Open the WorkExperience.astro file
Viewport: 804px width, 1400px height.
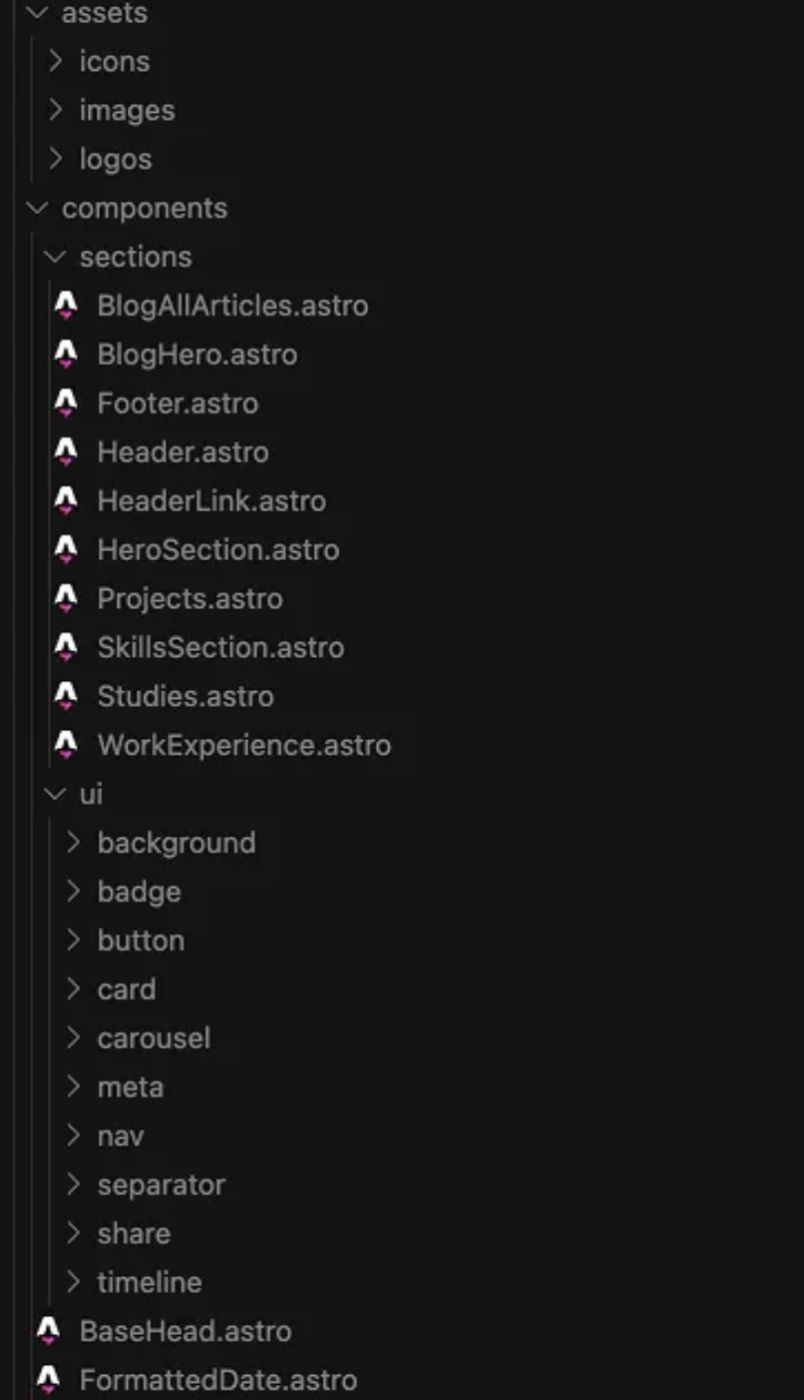[x=244, y=746]
